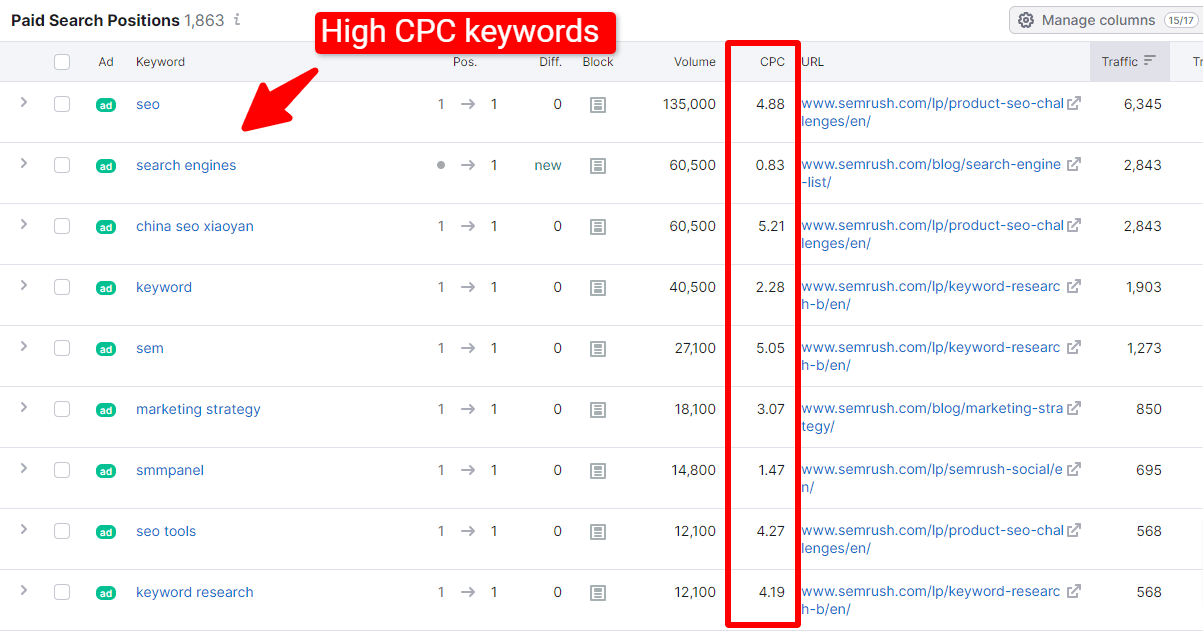
Task: Select the 6,345 traffic value
Action: tap(1142, 104)
